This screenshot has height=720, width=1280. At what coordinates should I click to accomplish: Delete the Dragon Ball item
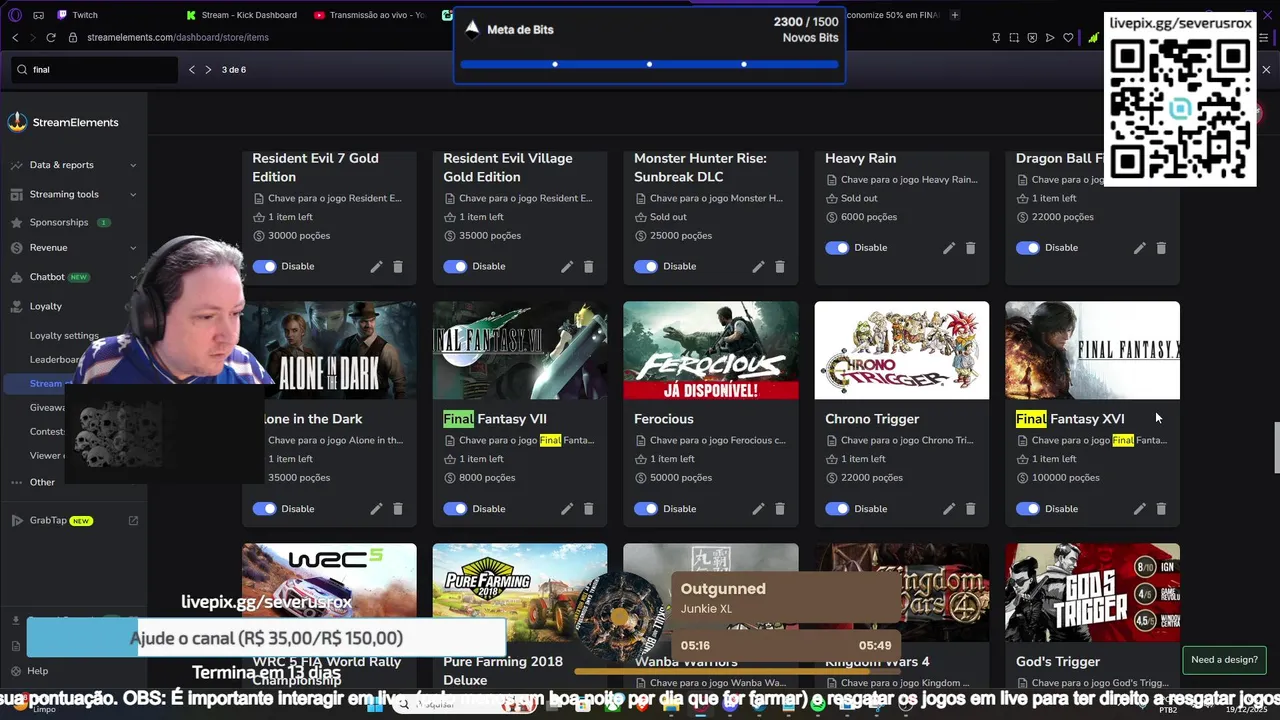(x=1161, y=248)
